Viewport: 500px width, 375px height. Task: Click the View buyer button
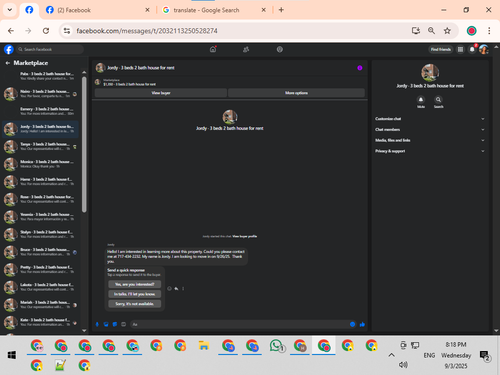(161, 93)
